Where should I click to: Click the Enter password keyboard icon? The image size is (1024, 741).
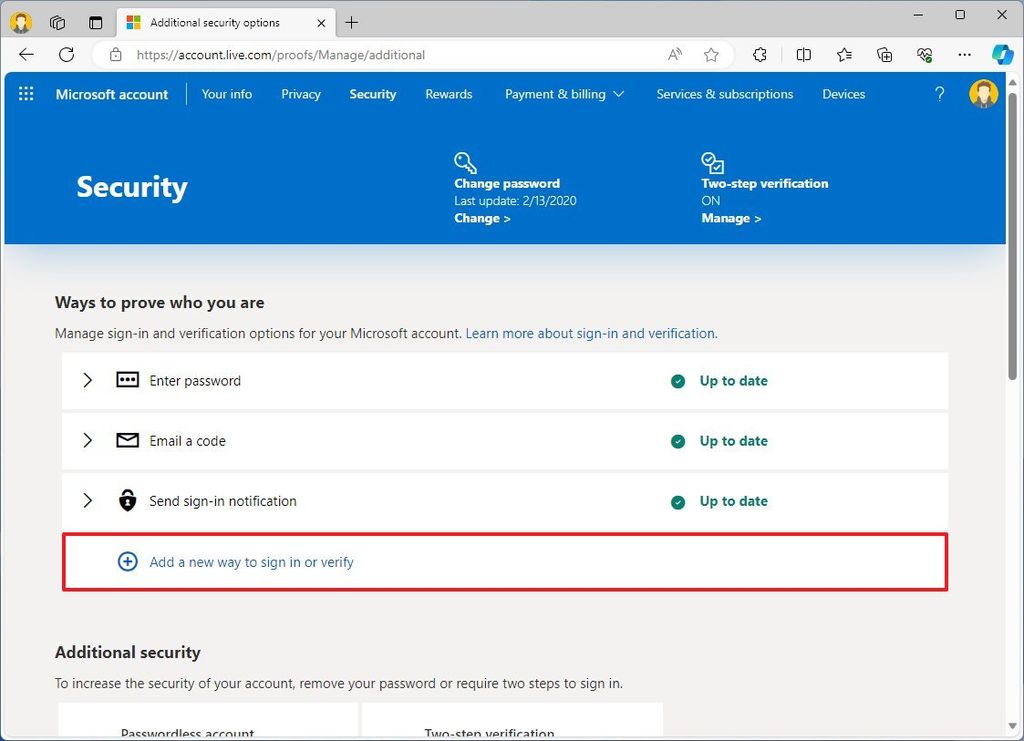[x=127, y=380]
